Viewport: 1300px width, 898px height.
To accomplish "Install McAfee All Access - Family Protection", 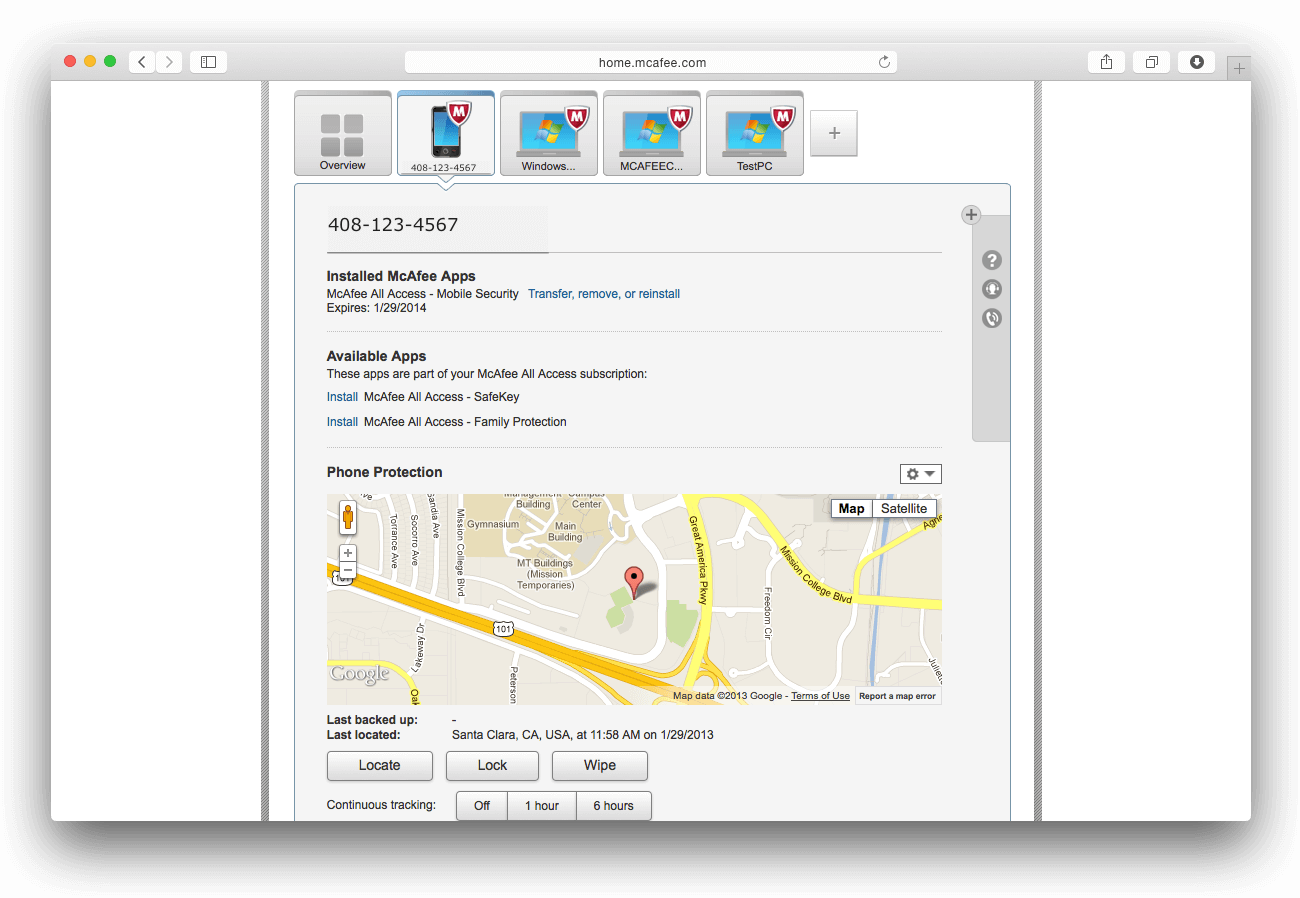I will coord(342,422).
